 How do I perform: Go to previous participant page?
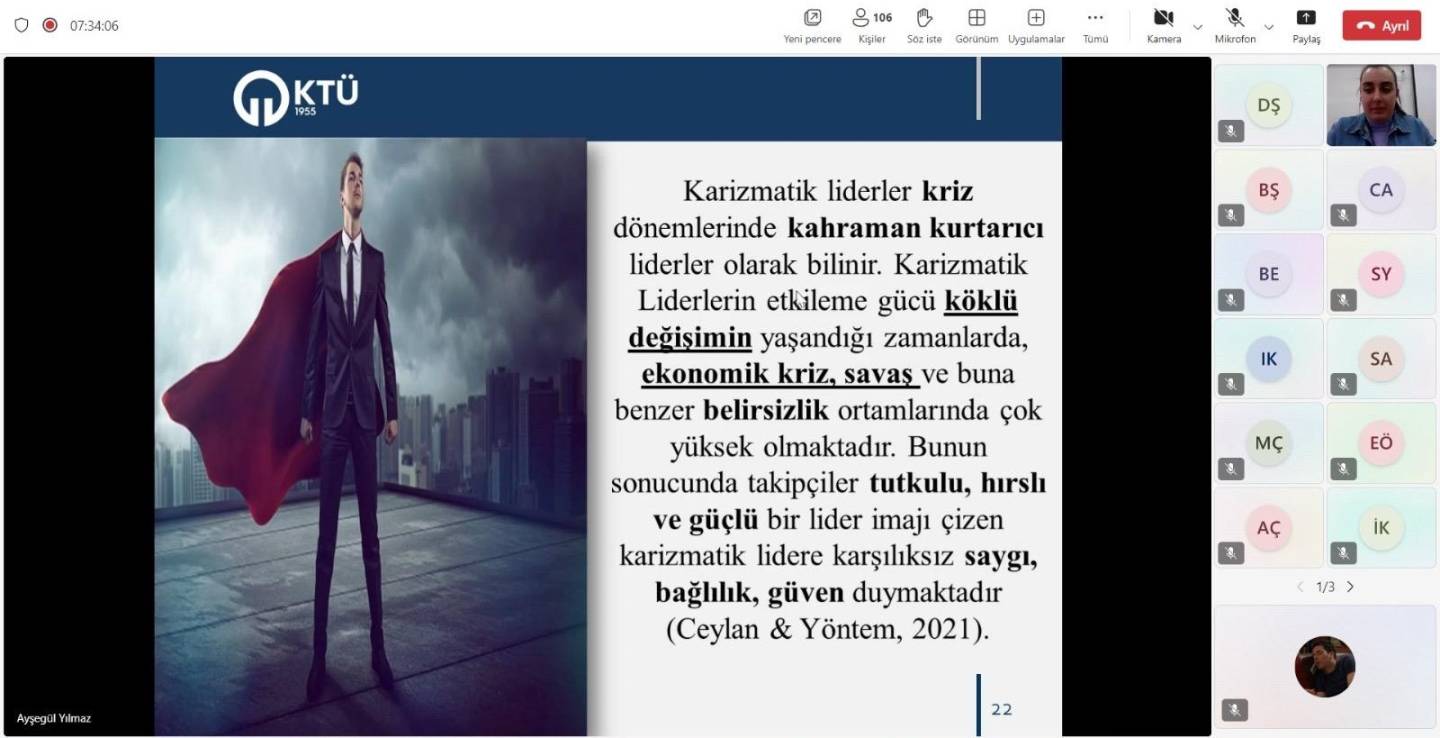[x=1300, y=587]
